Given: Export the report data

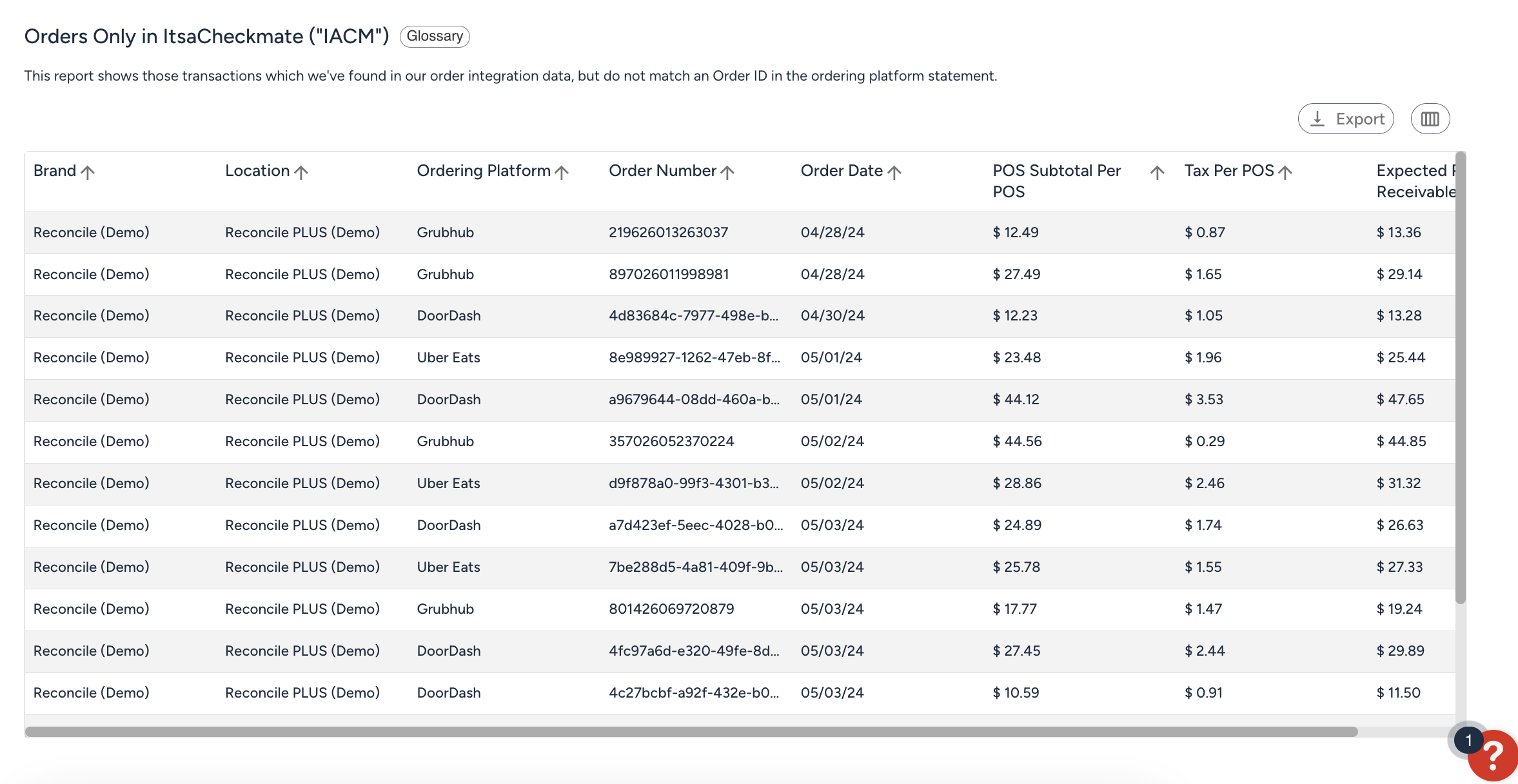Looking at the screenshot, I should pyautogui.click(x=1346, y=119).
